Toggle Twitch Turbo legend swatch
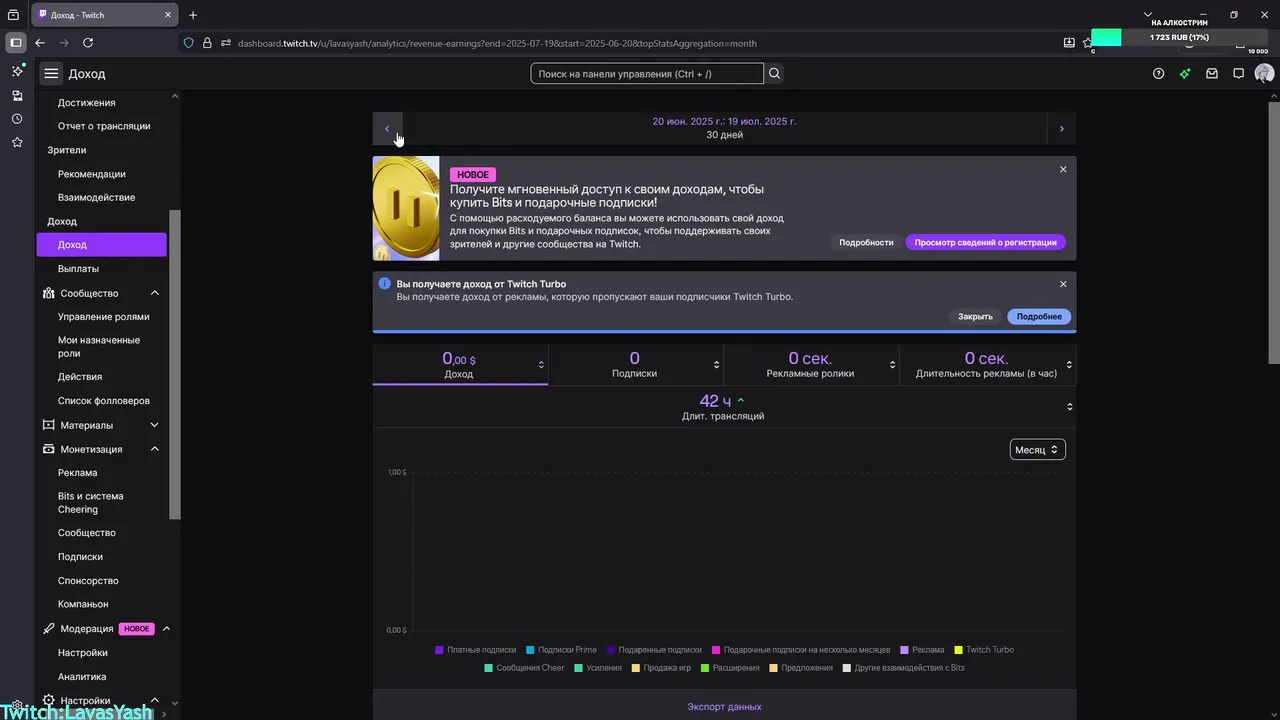Screen dimensions: 1280x720 pos(958,650)
